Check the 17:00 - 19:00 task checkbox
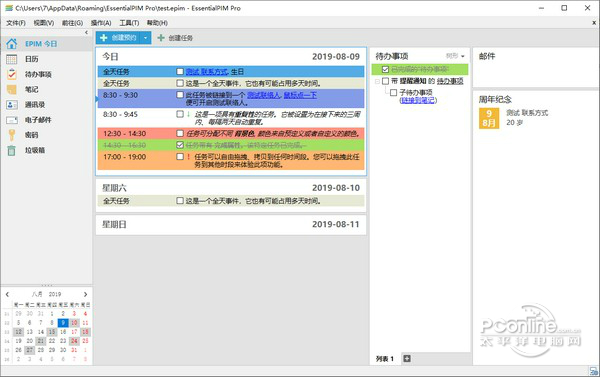Image resolution: width=600 pixels, height=377 pixels. point(180,157)
